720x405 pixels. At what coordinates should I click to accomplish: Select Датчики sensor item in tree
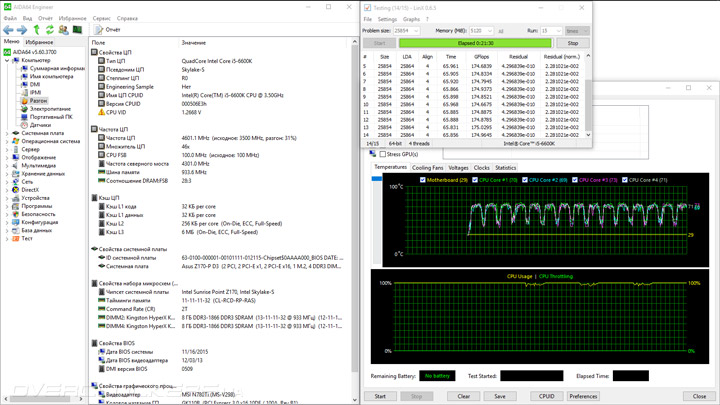click(40, 125)
